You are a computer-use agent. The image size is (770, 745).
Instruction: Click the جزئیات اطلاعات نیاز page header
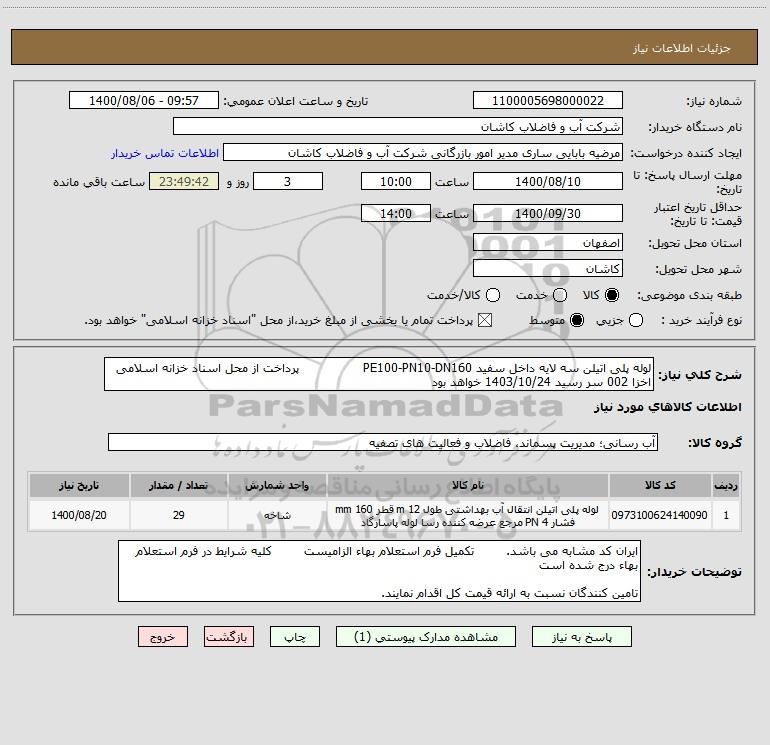682,48
